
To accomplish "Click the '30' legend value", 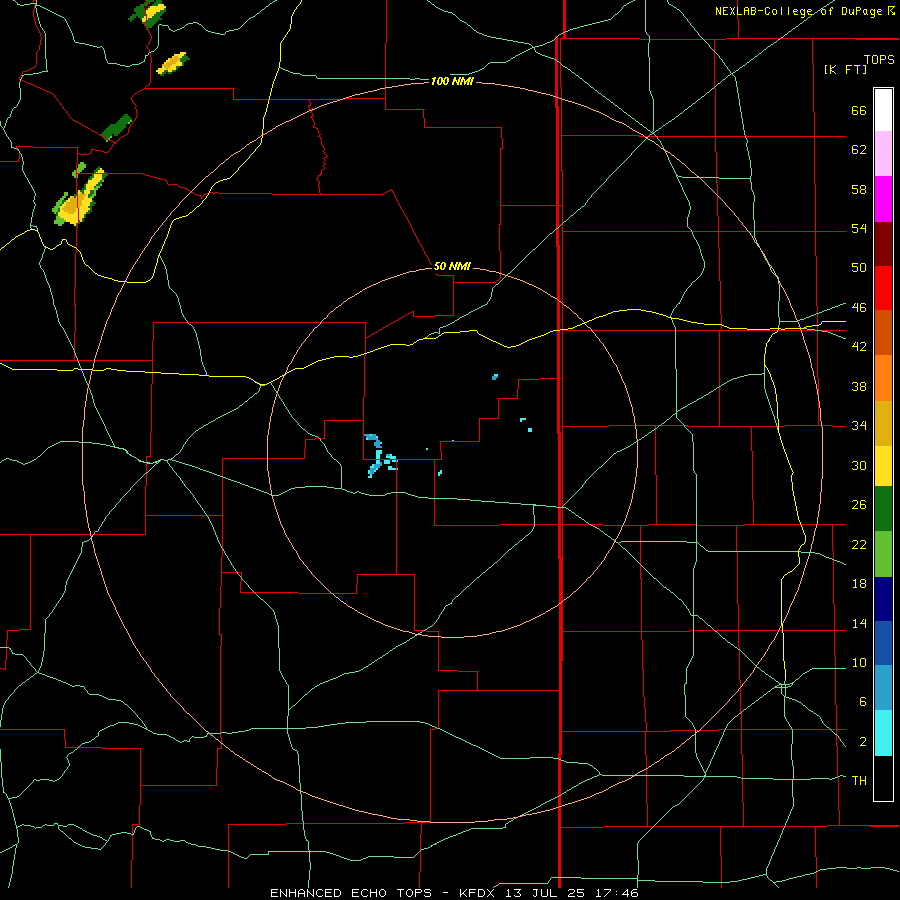I will pyautogui.click(x=859, y=465).
